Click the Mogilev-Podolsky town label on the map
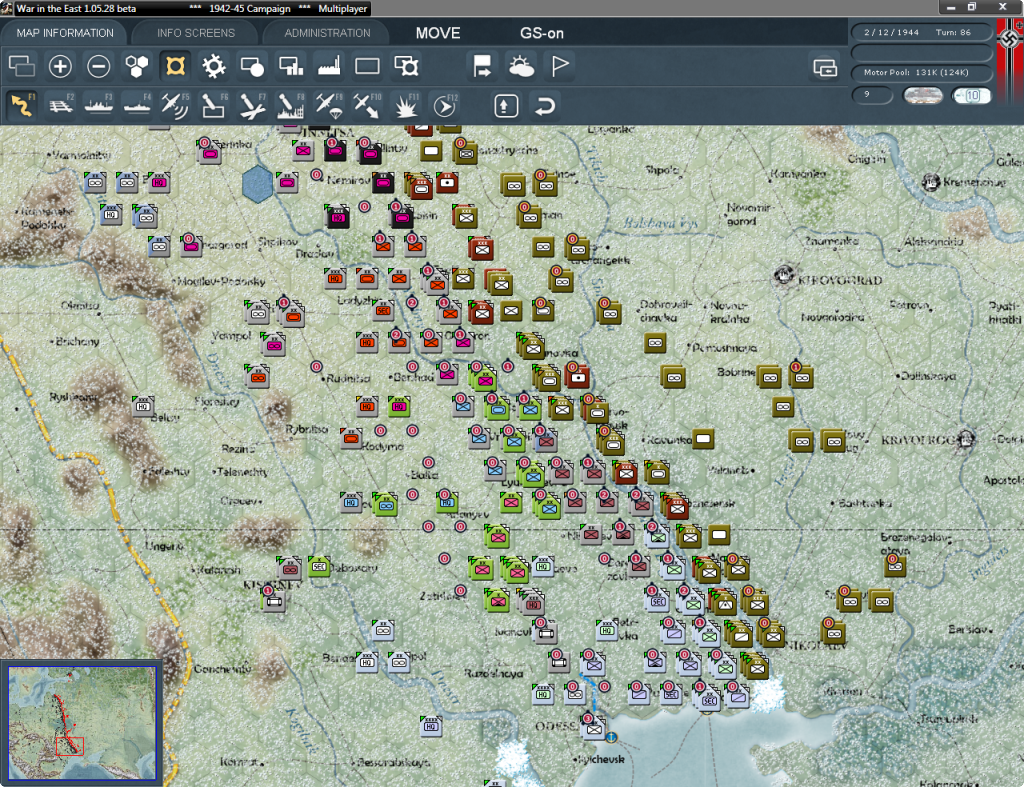 [x=221, y=281]
